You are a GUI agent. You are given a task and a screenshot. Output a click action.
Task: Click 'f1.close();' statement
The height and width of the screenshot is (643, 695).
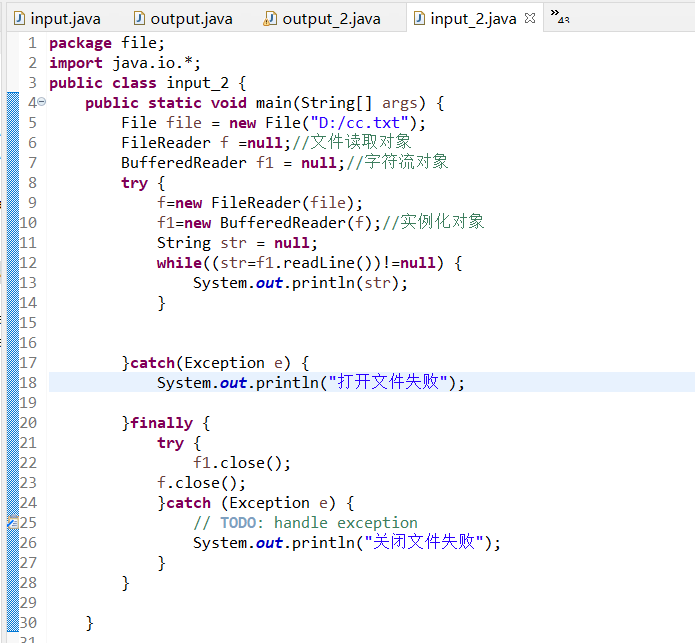tap(242, 463)
